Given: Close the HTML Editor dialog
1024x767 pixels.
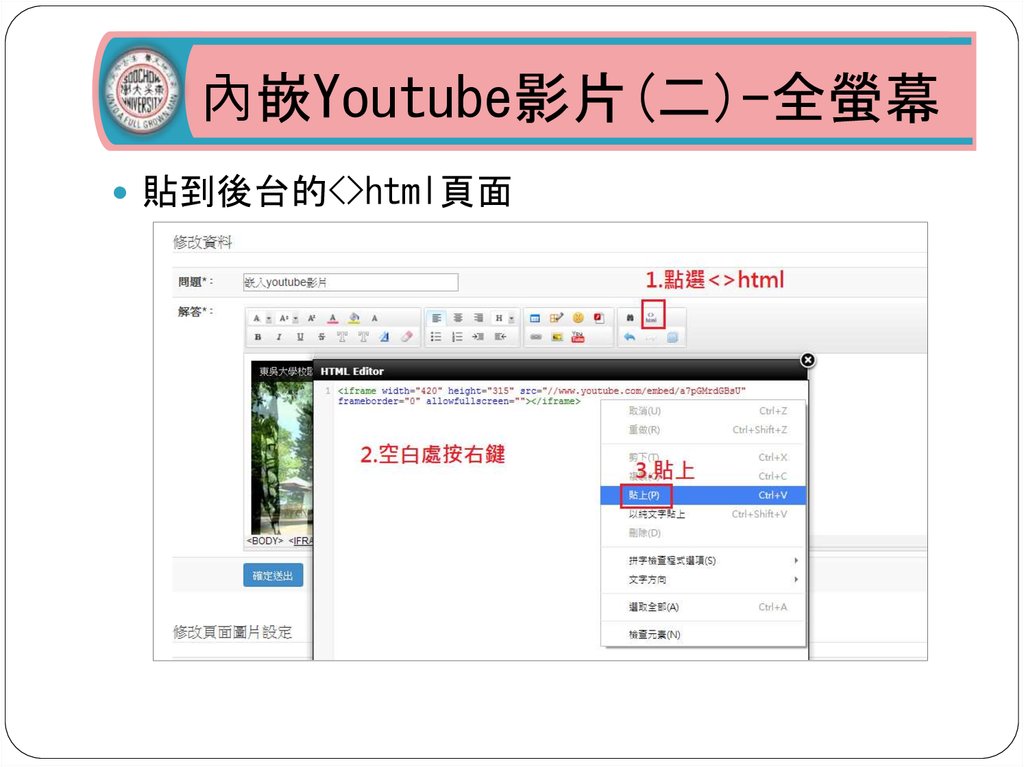Looking at the screenshot, I should pyautogui.click(x=808, y=360).
